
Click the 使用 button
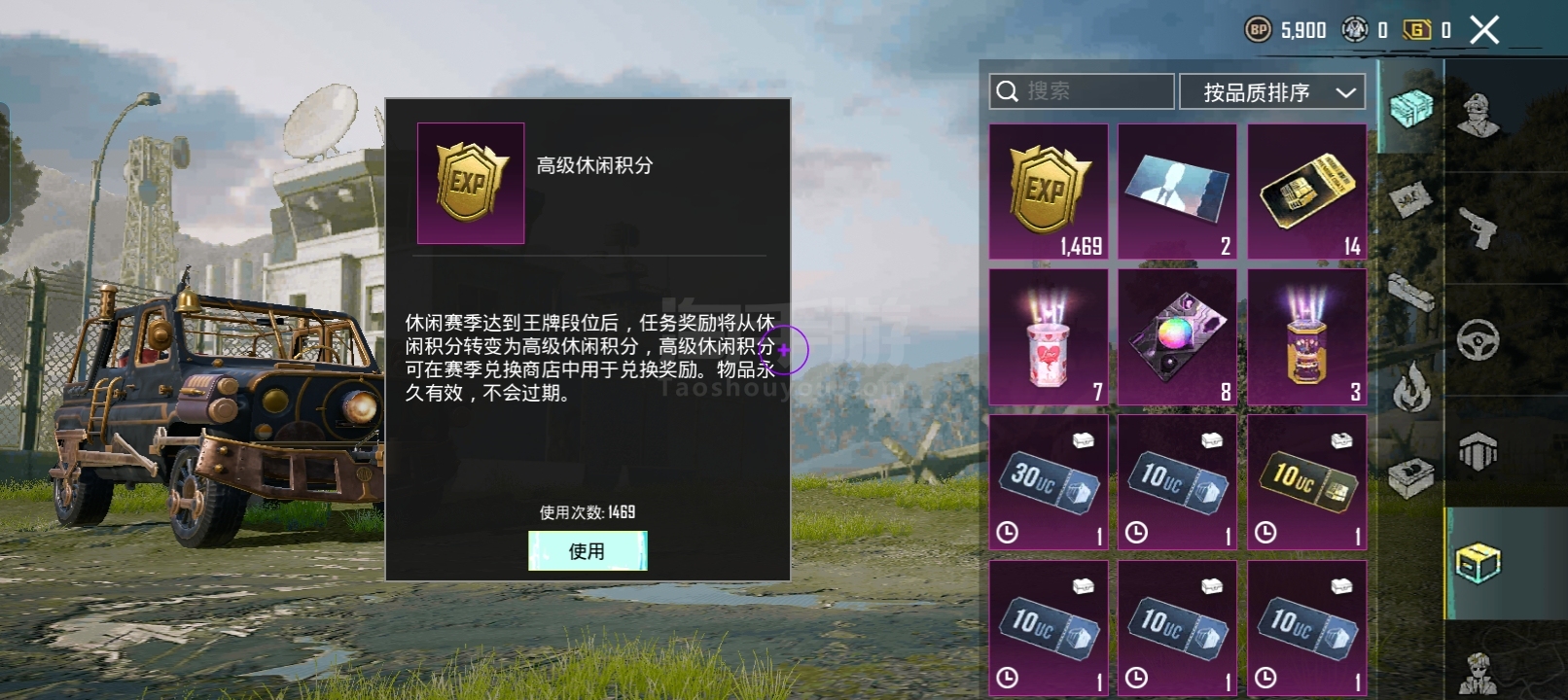[588, 551]
